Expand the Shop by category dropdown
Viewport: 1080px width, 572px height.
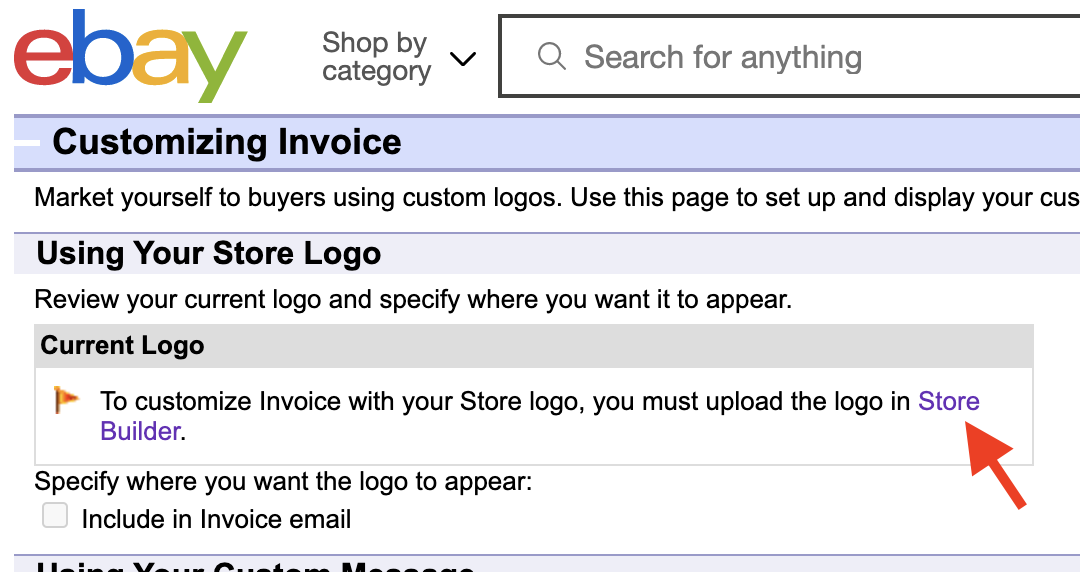399,57
